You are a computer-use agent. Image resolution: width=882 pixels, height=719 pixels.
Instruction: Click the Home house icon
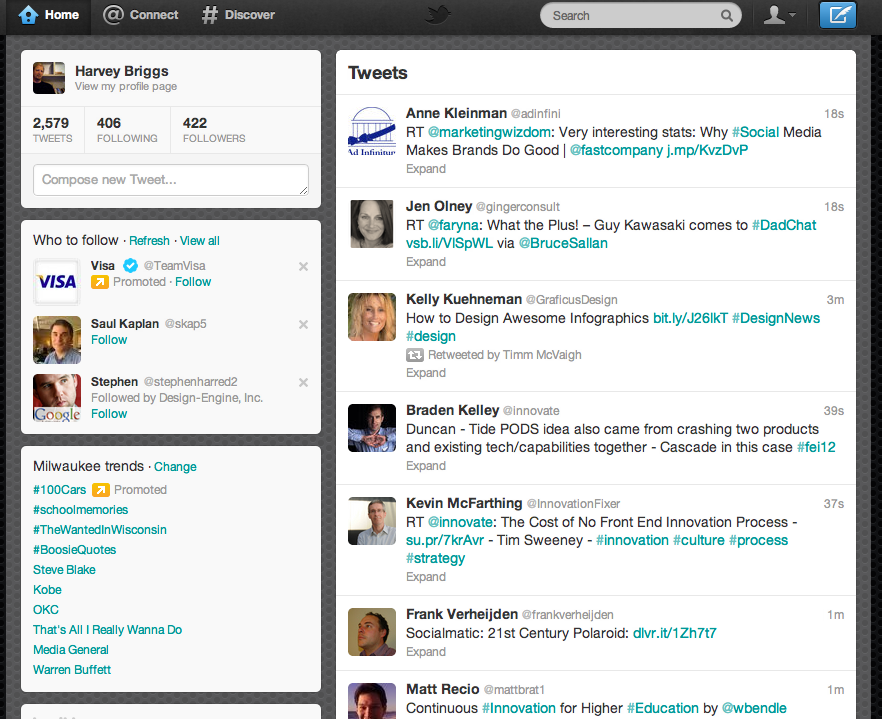pyautogui.click(x=29, y=15)
